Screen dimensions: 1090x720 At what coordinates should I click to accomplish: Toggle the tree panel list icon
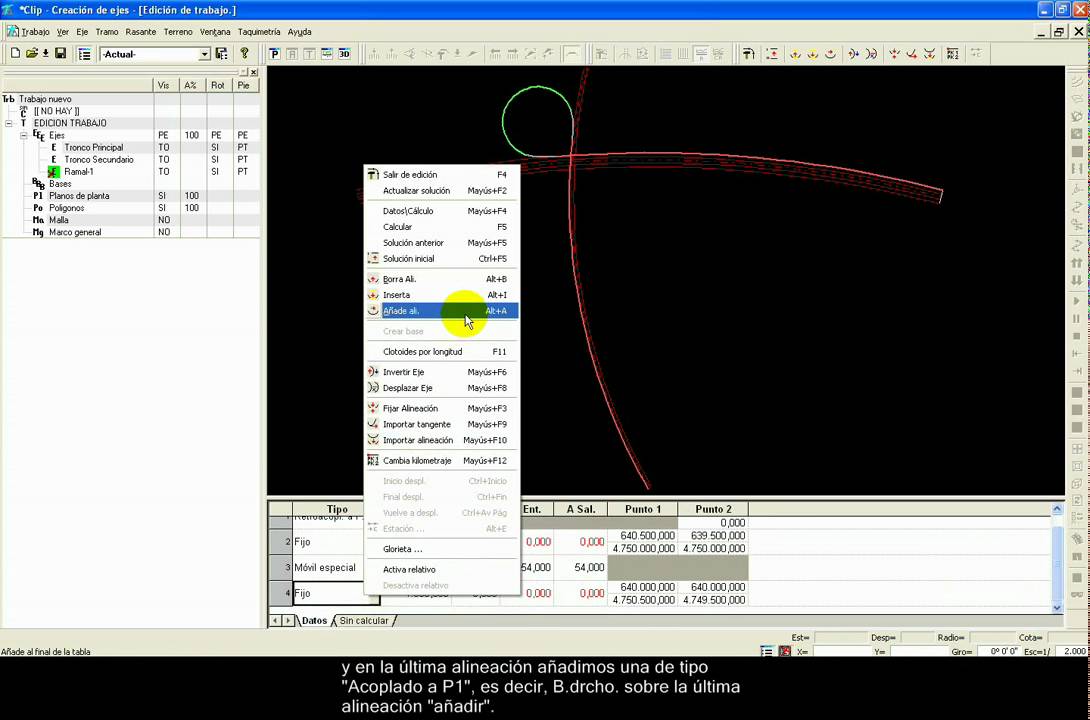pos(85,54)
